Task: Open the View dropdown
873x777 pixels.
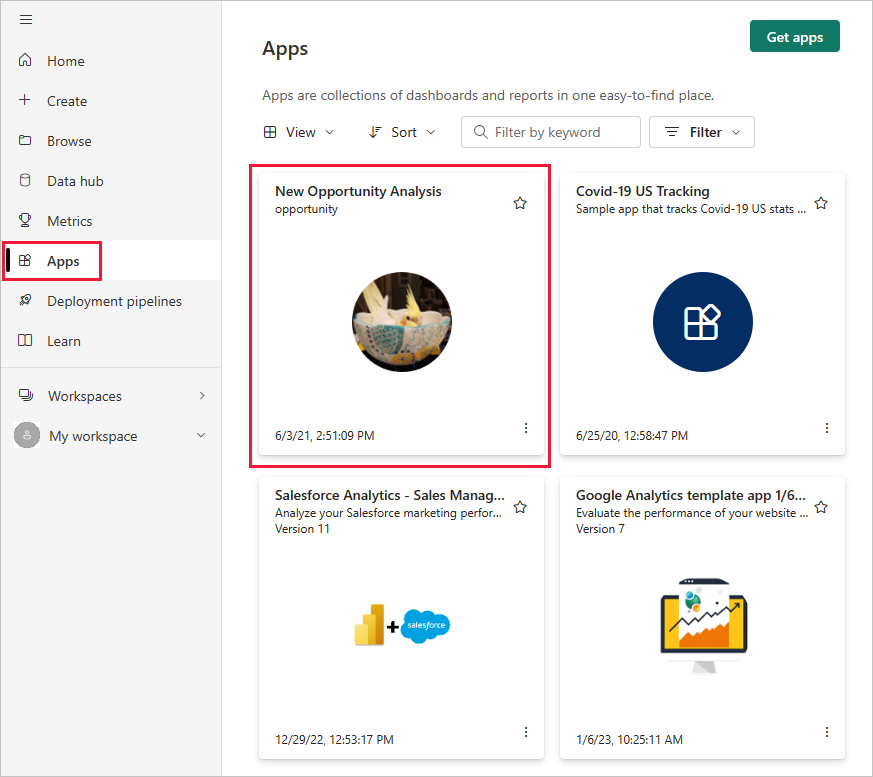Action: tap(299, 132)
